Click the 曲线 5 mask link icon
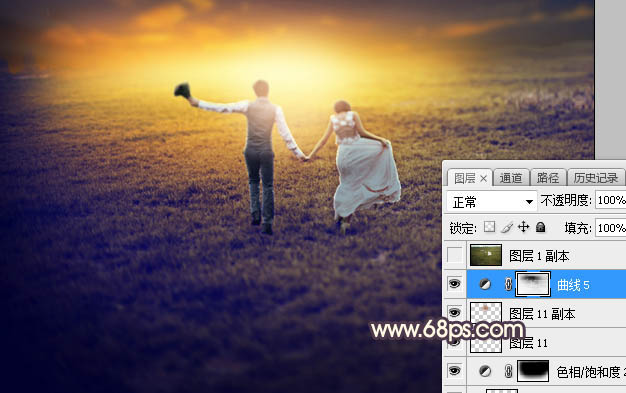This screenshot has width=626, height=393. (x=508, y=284)
